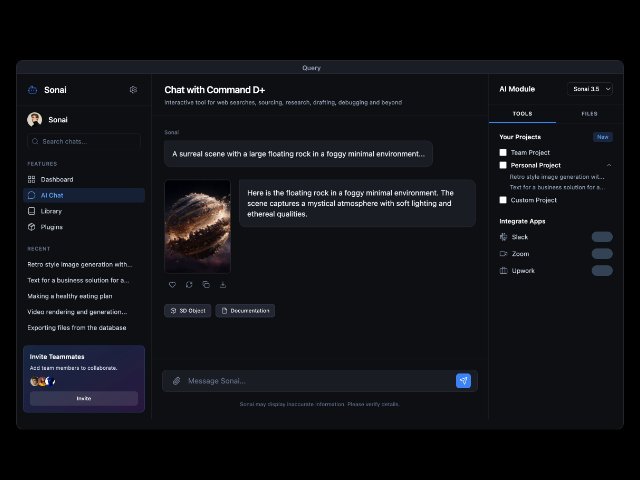Toggle the Slack integration switch

point(602,237)
